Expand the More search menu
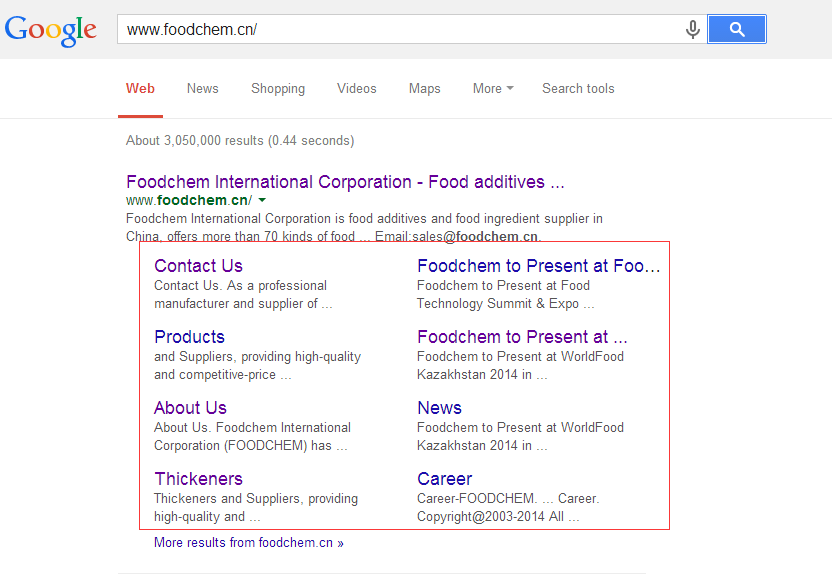Screen dimensions: 832x576 tap(493, 89)
